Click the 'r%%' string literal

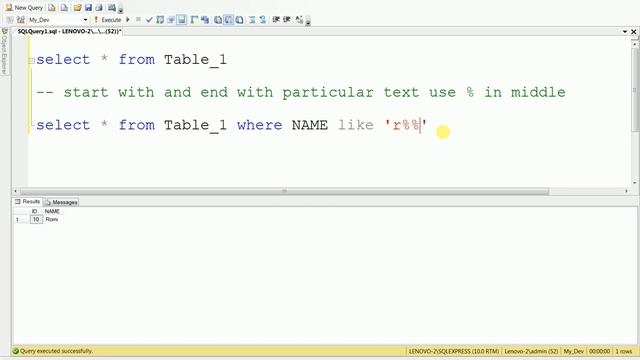pos(406,125)
